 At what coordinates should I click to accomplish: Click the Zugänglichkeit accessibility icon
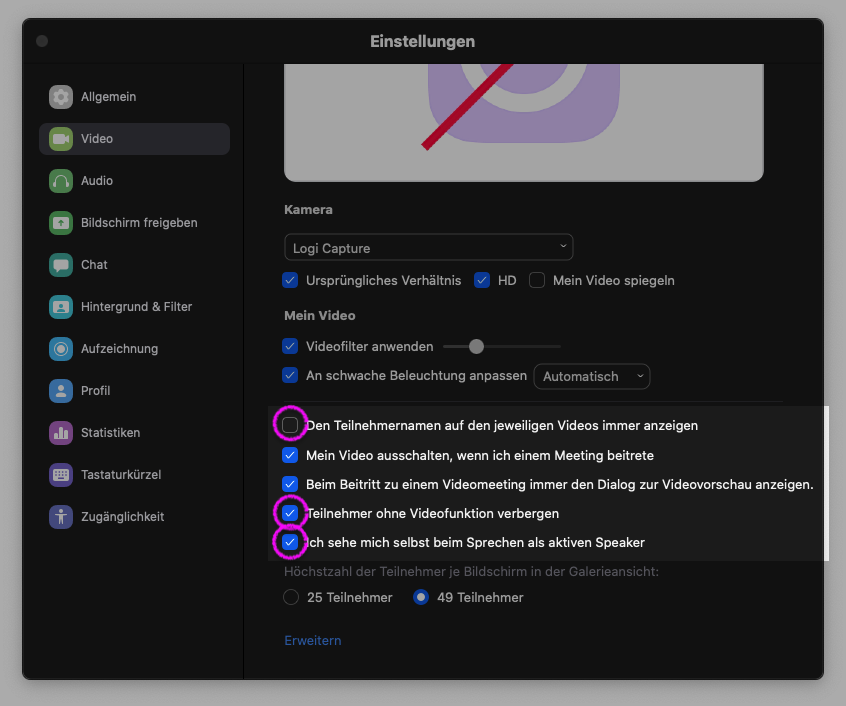pyautogui.click(x=61, y=517)
